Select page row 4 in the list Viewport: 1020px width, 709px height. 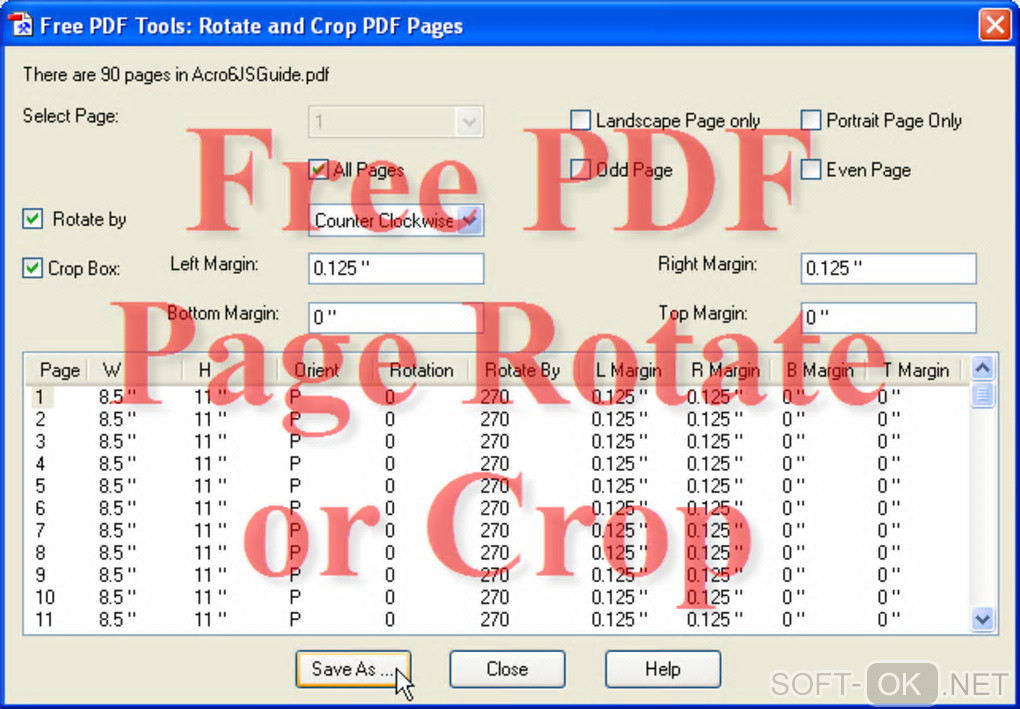[x=498, y=463]
